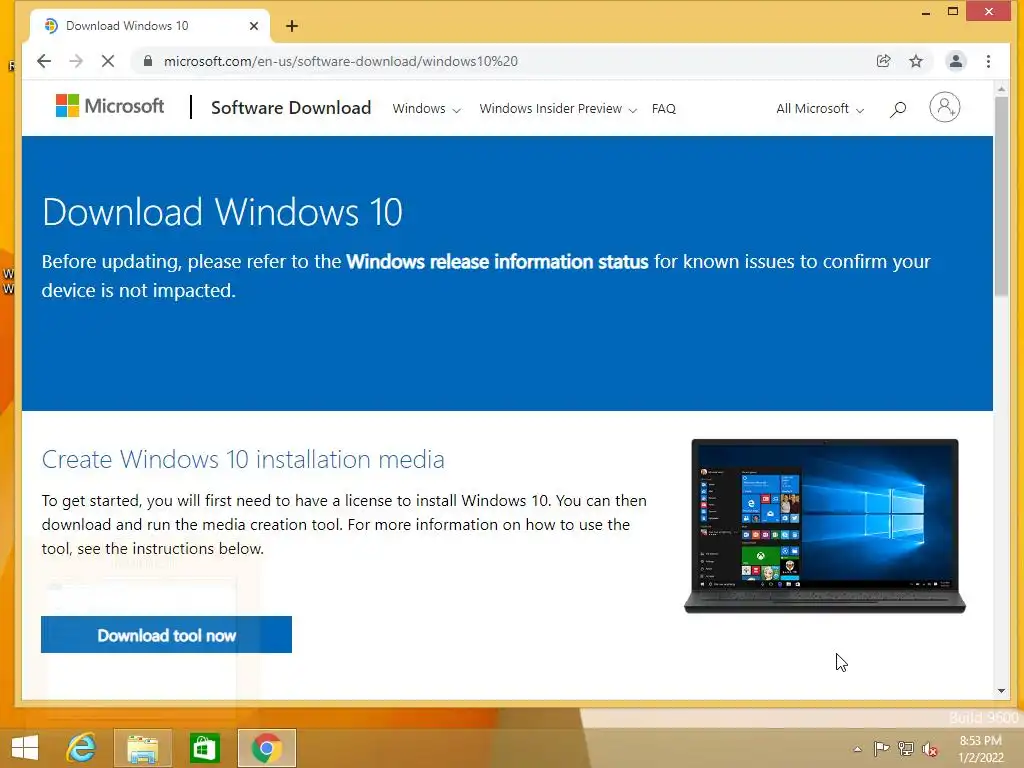
Task: Click the Microsoft logo
Action: click(110, 106)
